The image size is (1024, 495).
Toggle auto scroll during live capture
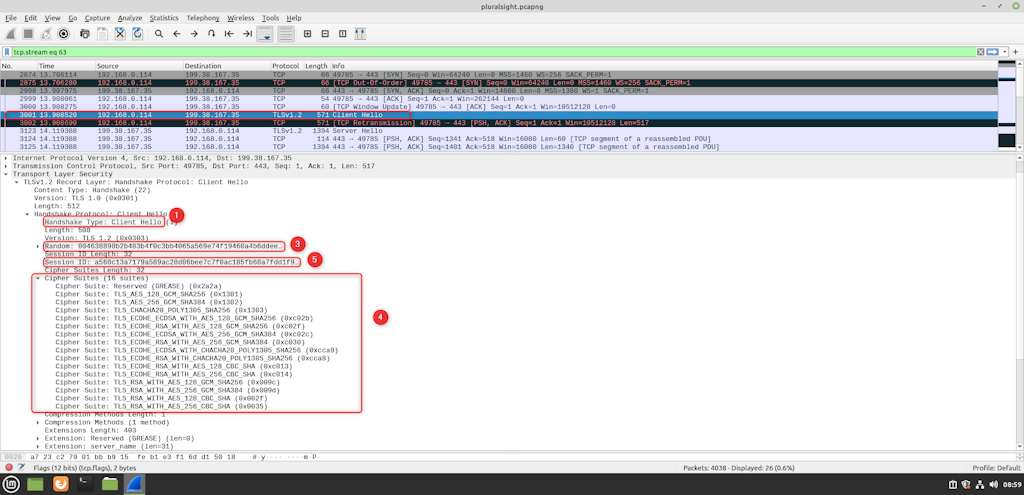265,34
